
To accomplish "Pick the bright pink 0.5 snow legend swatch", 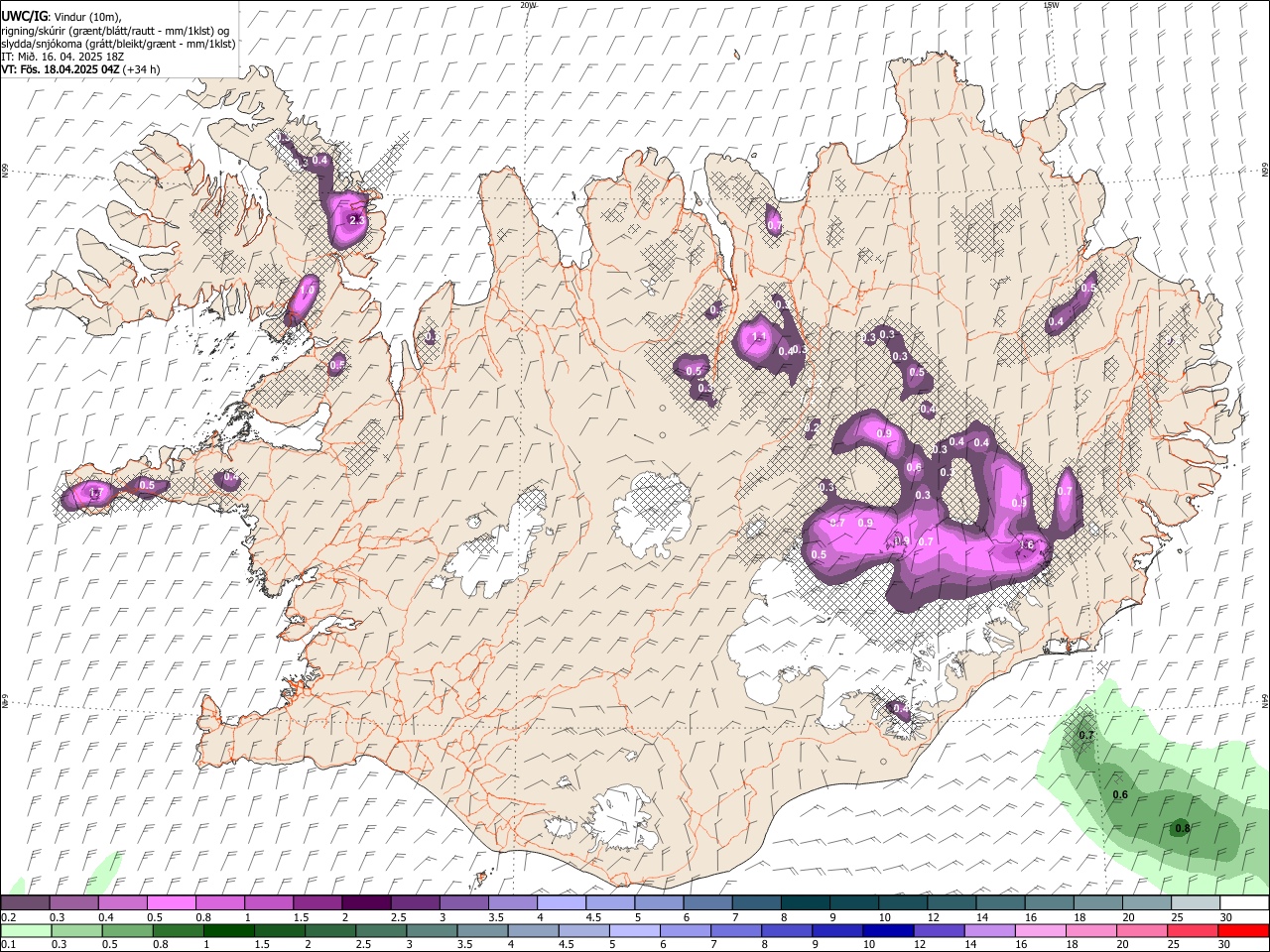I will point(171,903).
